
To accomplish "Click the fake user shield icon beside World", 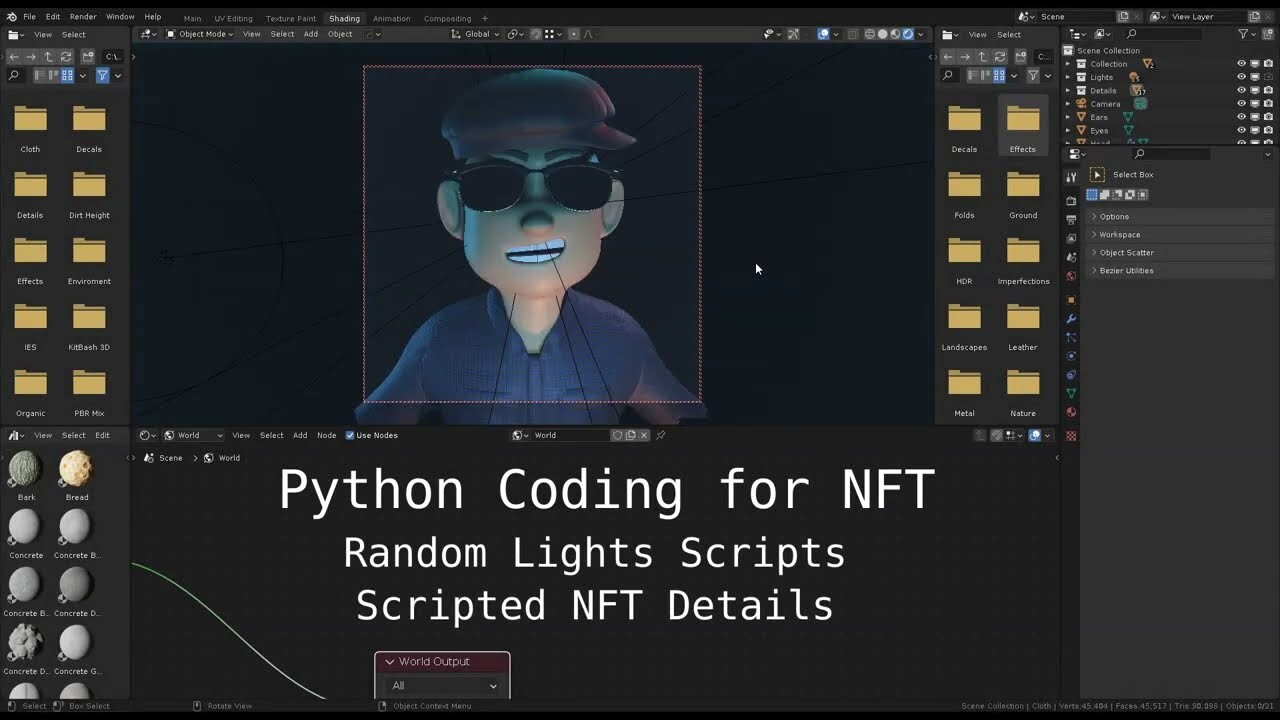I will click(618, 435).
